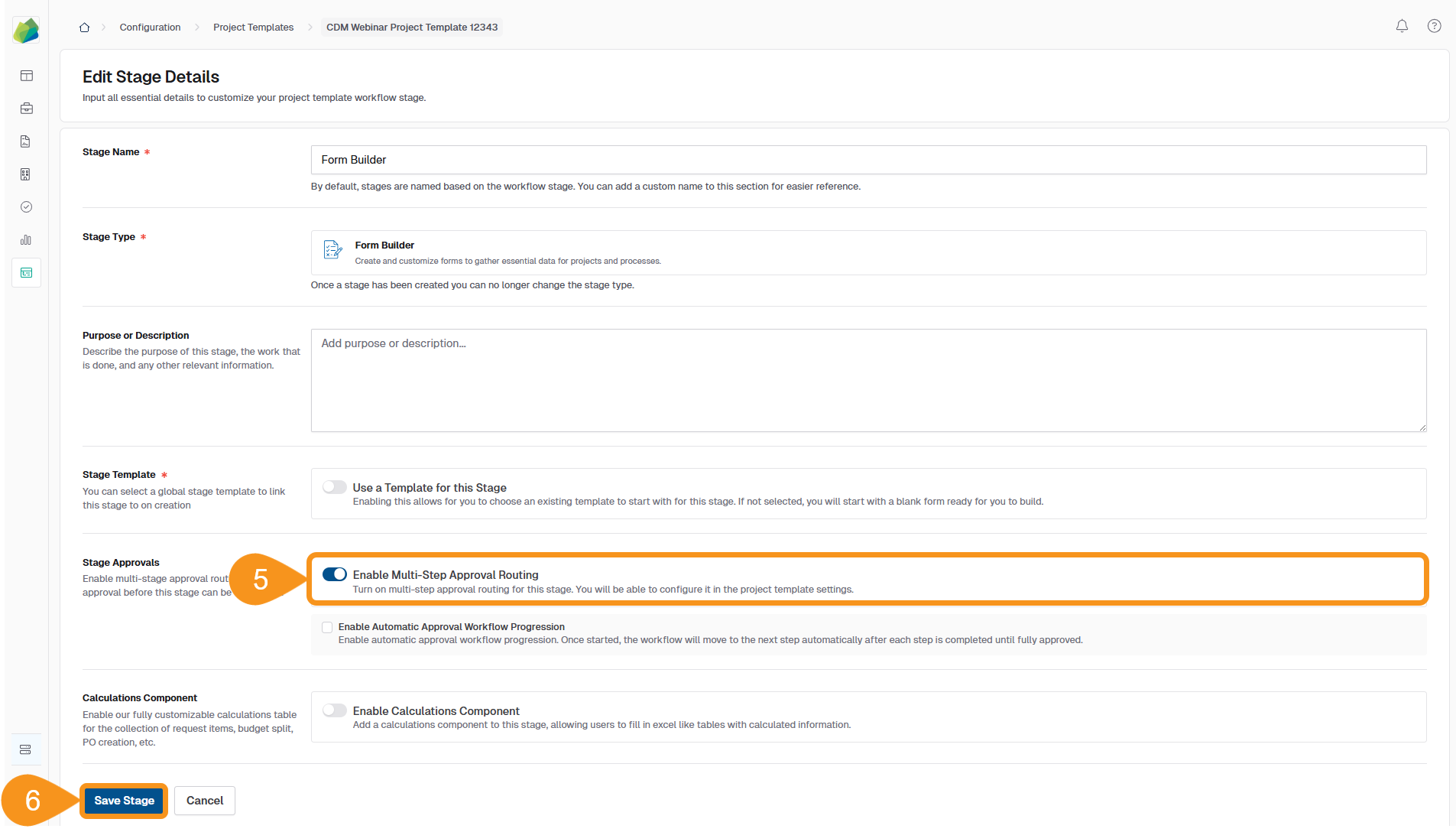Click the help question mark icon

click(x=1434, y=26)
